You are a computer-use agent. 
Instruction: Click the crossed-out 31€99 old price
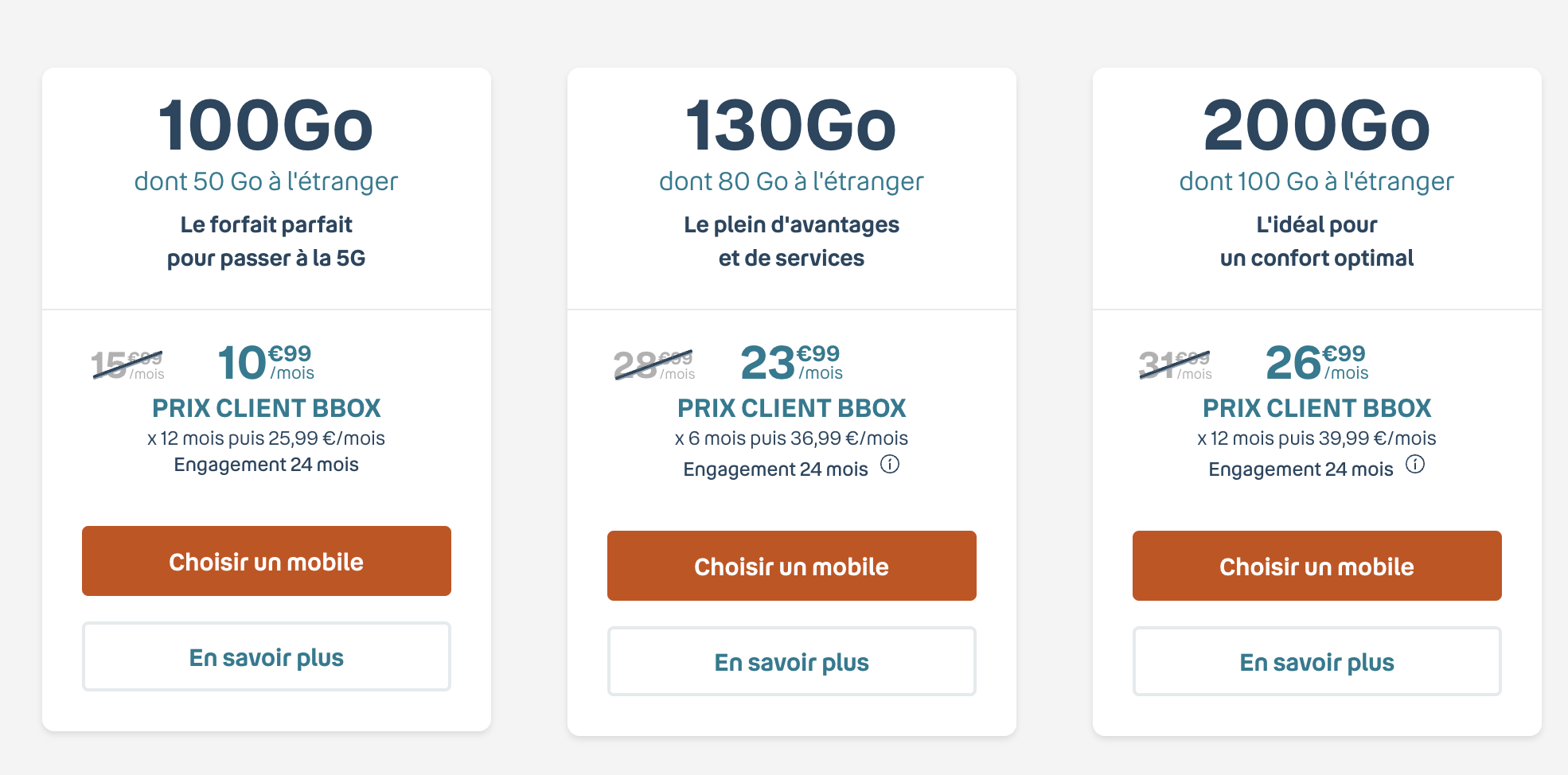click(1176, 365)
